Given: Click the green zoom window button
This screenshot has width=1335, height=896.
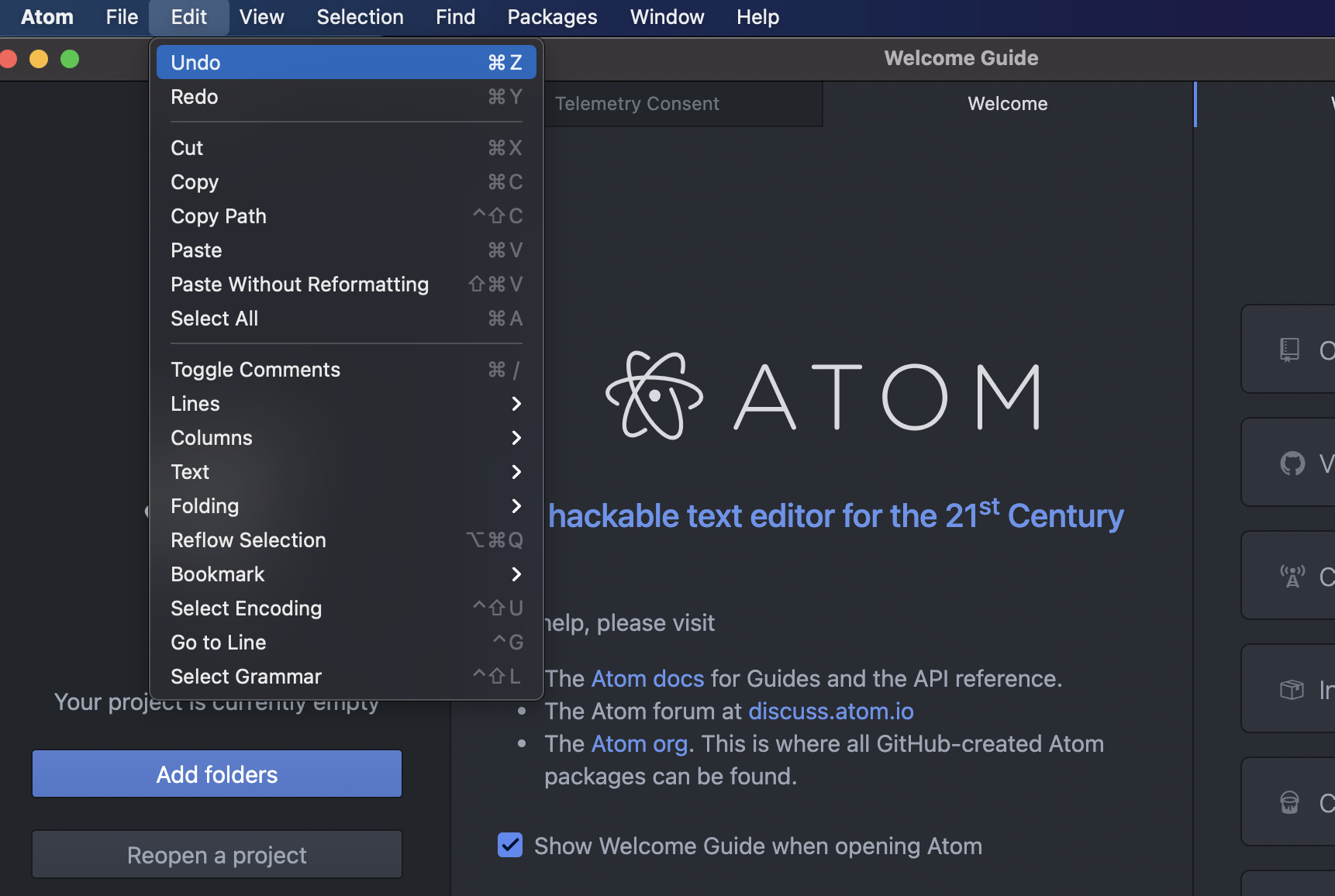Looking at the screenshot, I should pos(70,59).
